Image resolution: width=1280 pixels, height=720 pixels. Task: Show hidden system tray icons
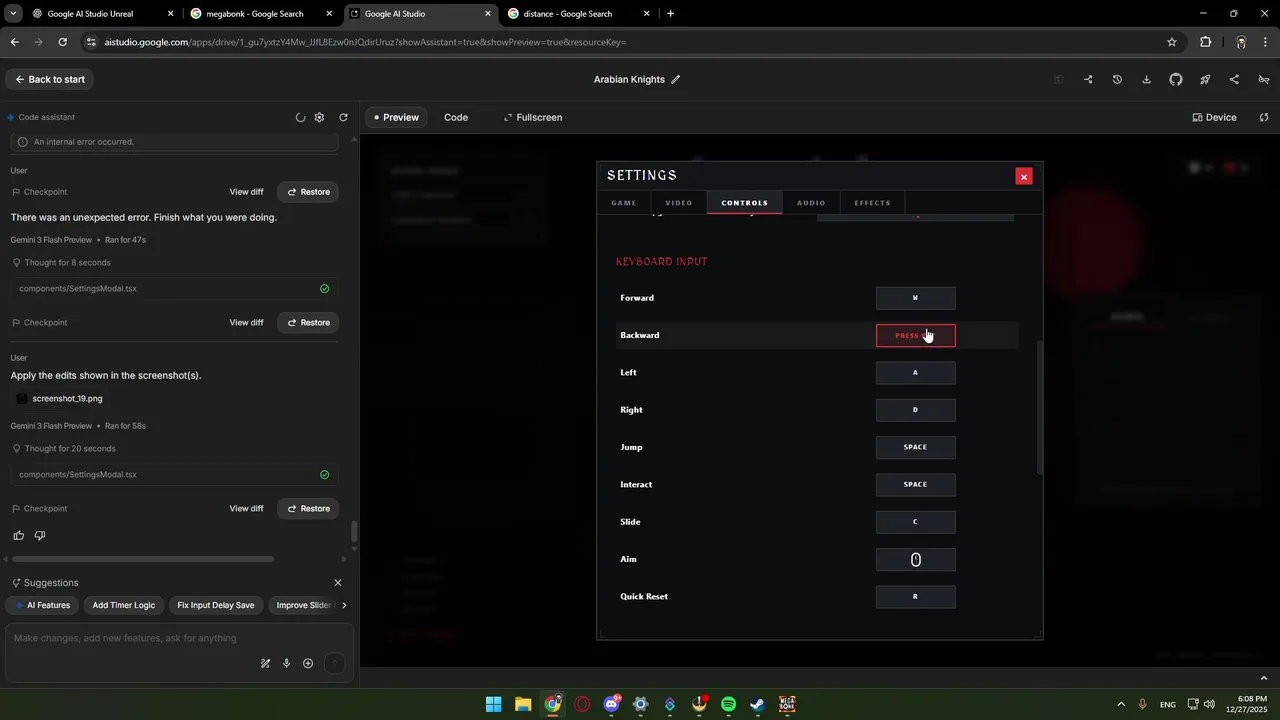tap(1120, 704)
